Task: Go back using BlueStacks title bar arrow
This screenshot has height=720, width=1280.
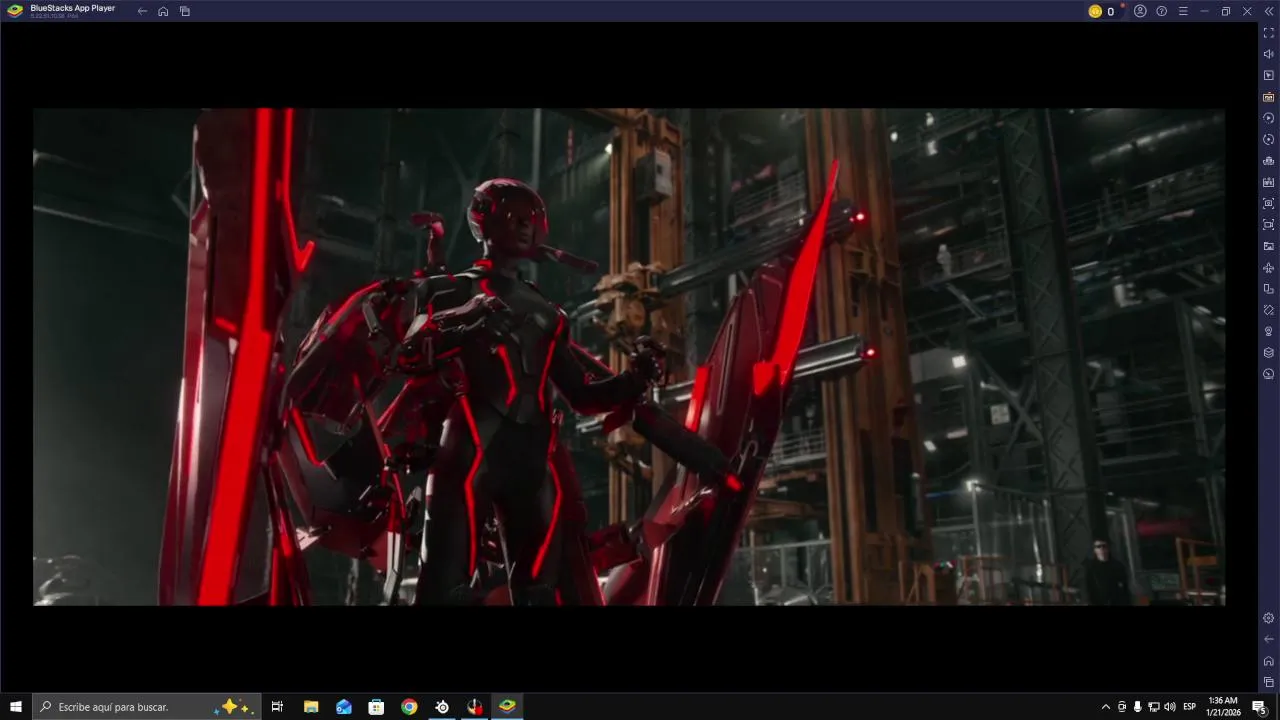Action: tap(142, 11)
